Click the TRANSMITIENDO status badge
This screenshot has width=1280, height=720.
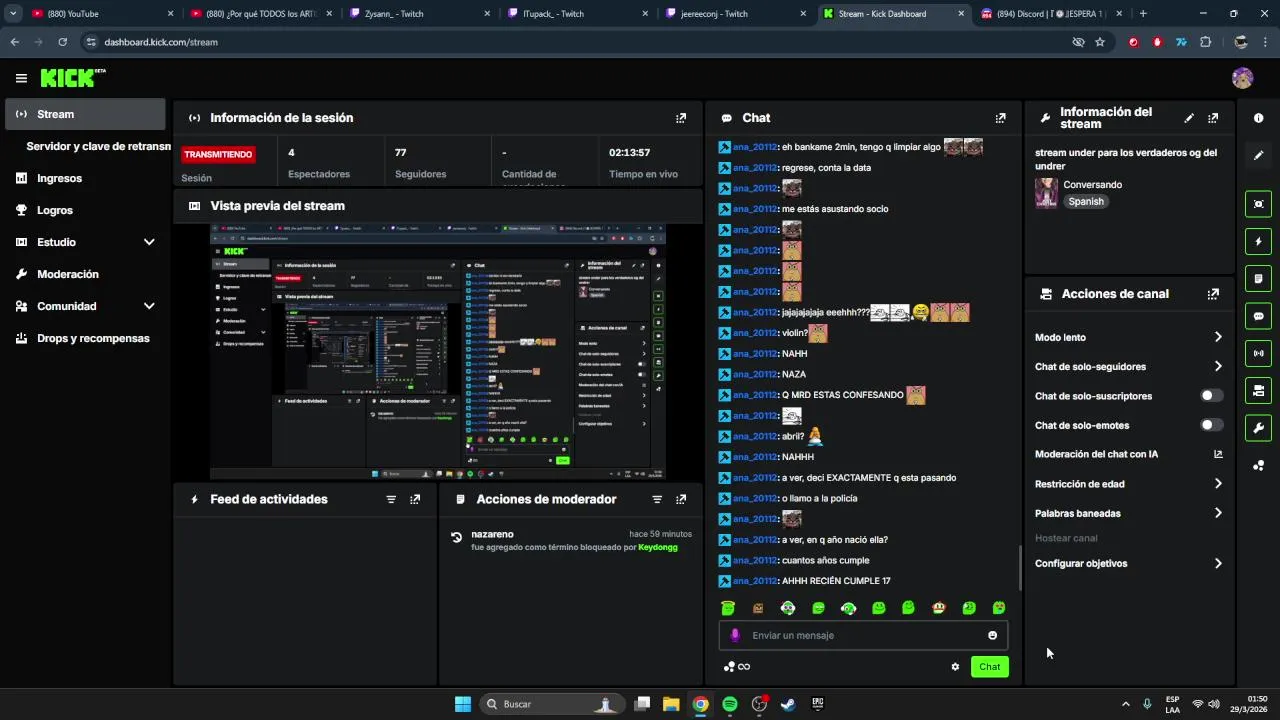pyautogui.click(x=217, y=154)
